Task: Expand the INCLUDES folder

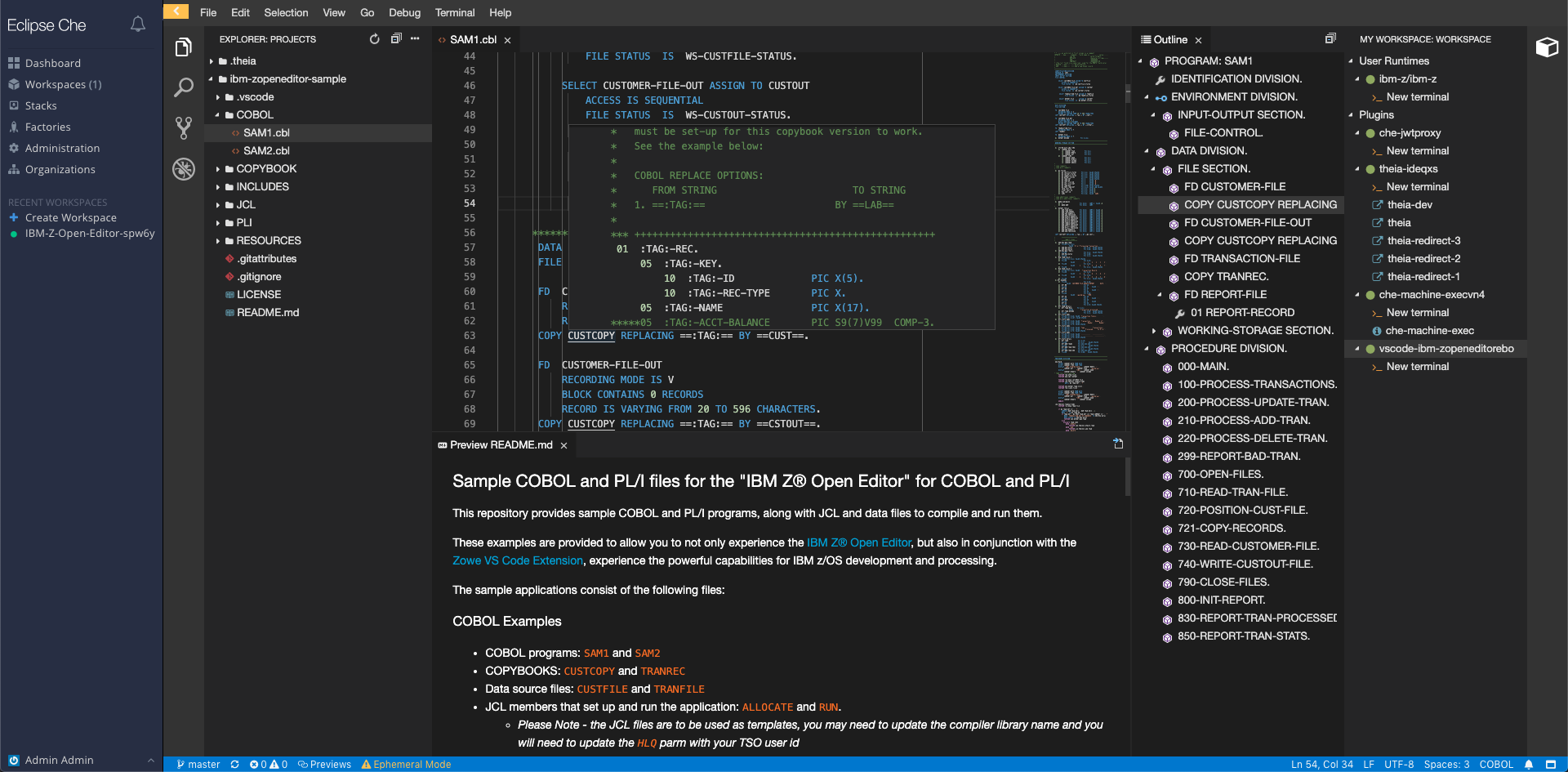Action: coord(218,187)
